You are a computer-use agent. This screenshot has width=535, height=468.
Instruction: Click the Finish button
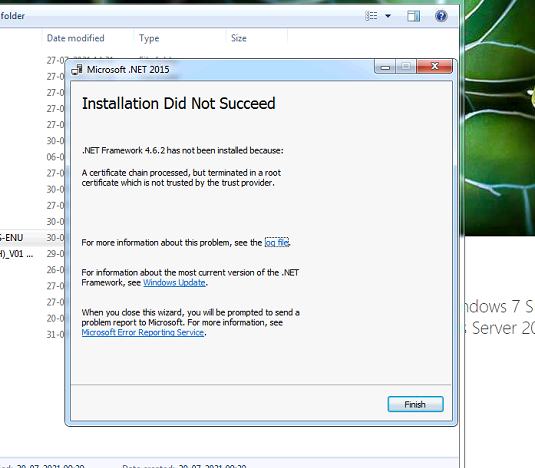click(415, 404)
